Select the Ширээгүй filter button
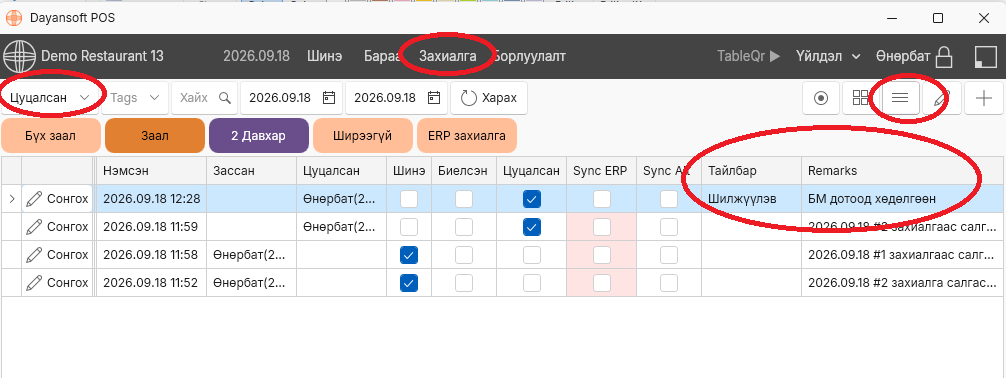This screenshot has width=1006, height=378. tap(362, 135)
